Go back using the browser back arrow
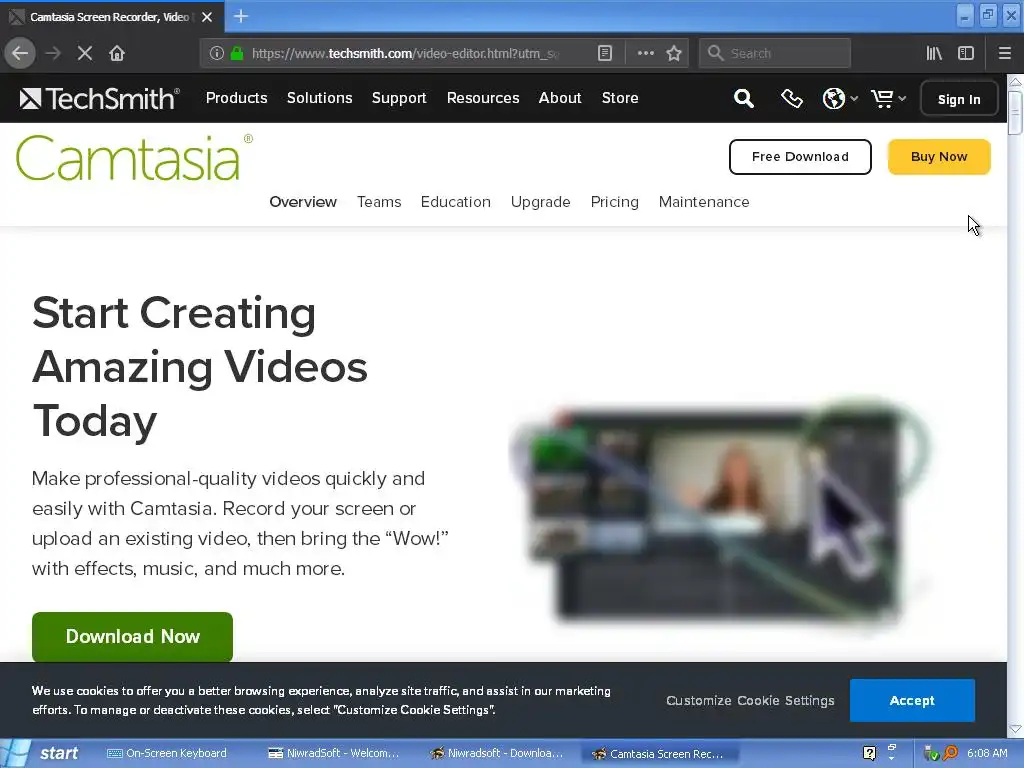1024x768 pixels. click(x=20, y=53)
